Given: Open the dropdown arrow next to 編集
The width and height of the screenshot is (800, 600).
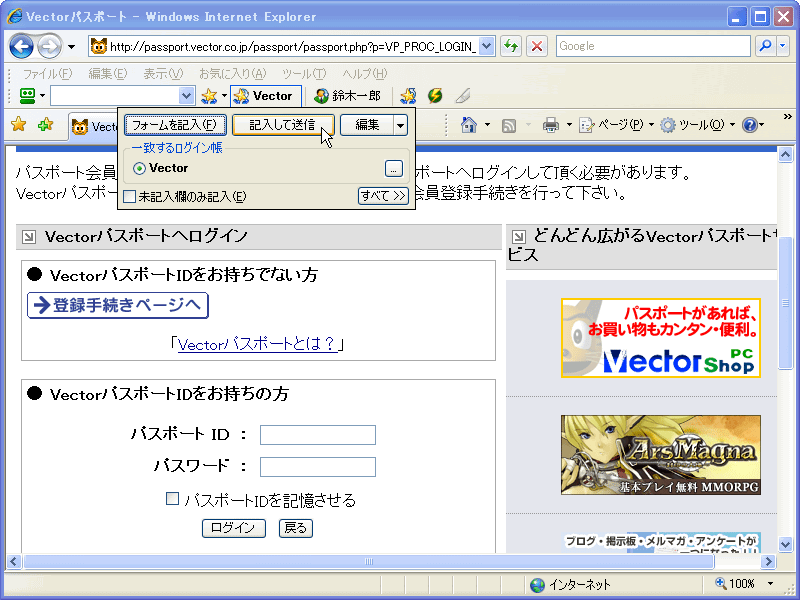Looking at the screenshot, I should 401,125.
